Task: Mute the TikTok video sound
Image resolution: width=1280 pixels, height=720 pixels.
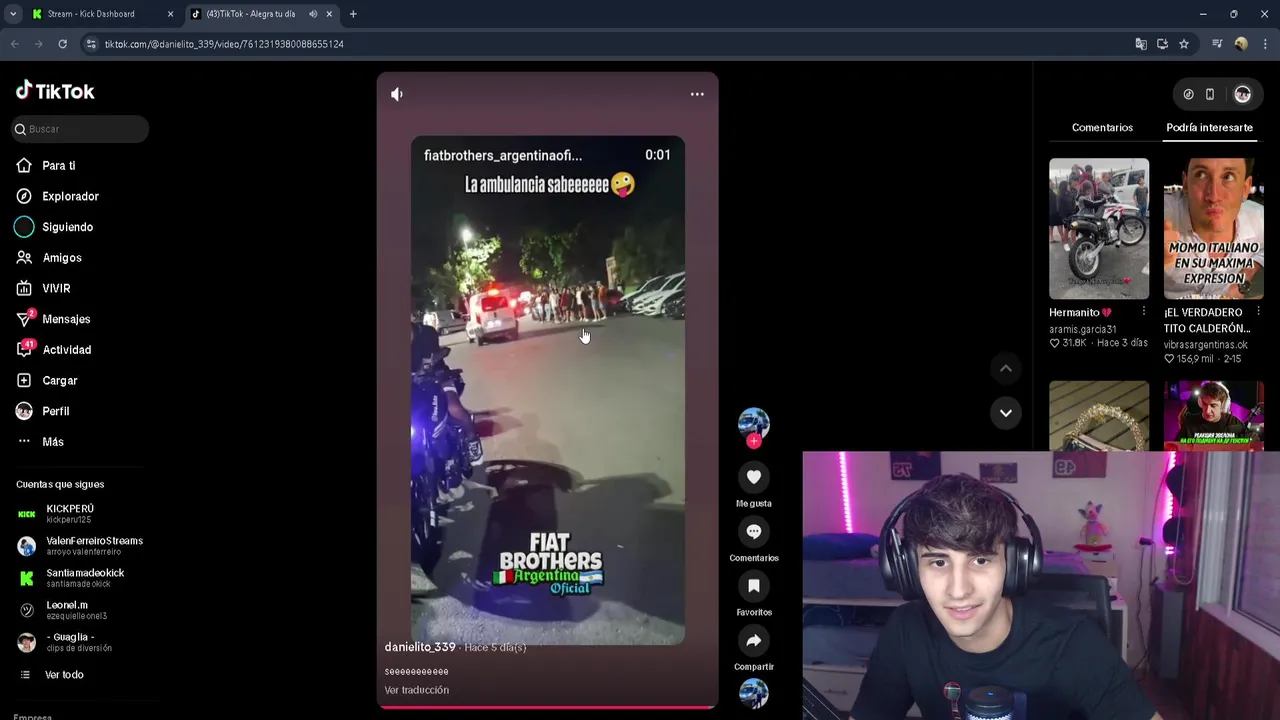Action: [x=397, y=94]
